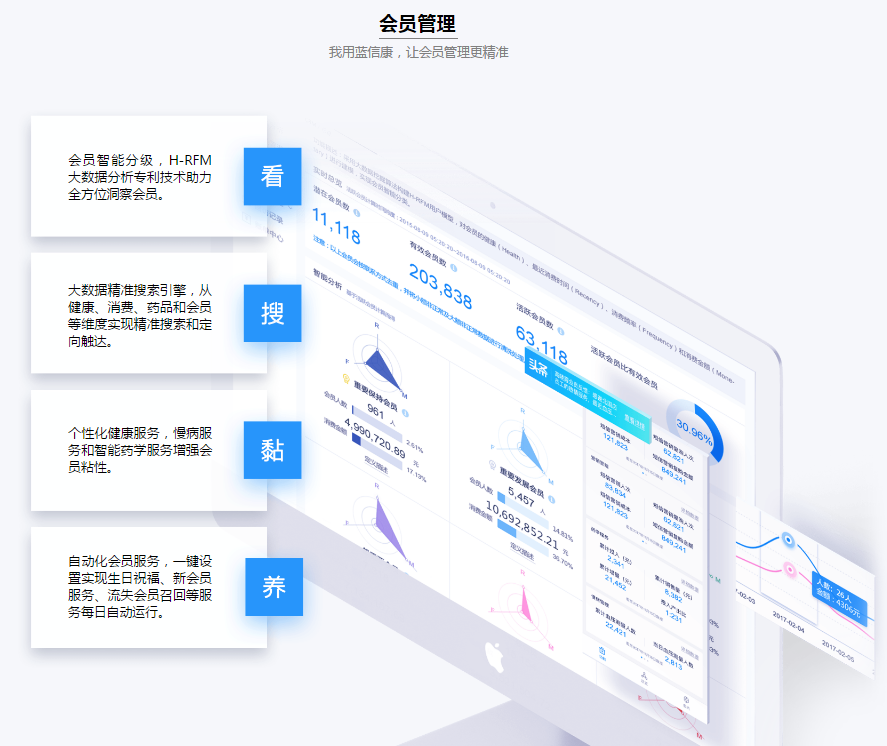Click the Apple logo on the monitor

[x=495, y=657]
